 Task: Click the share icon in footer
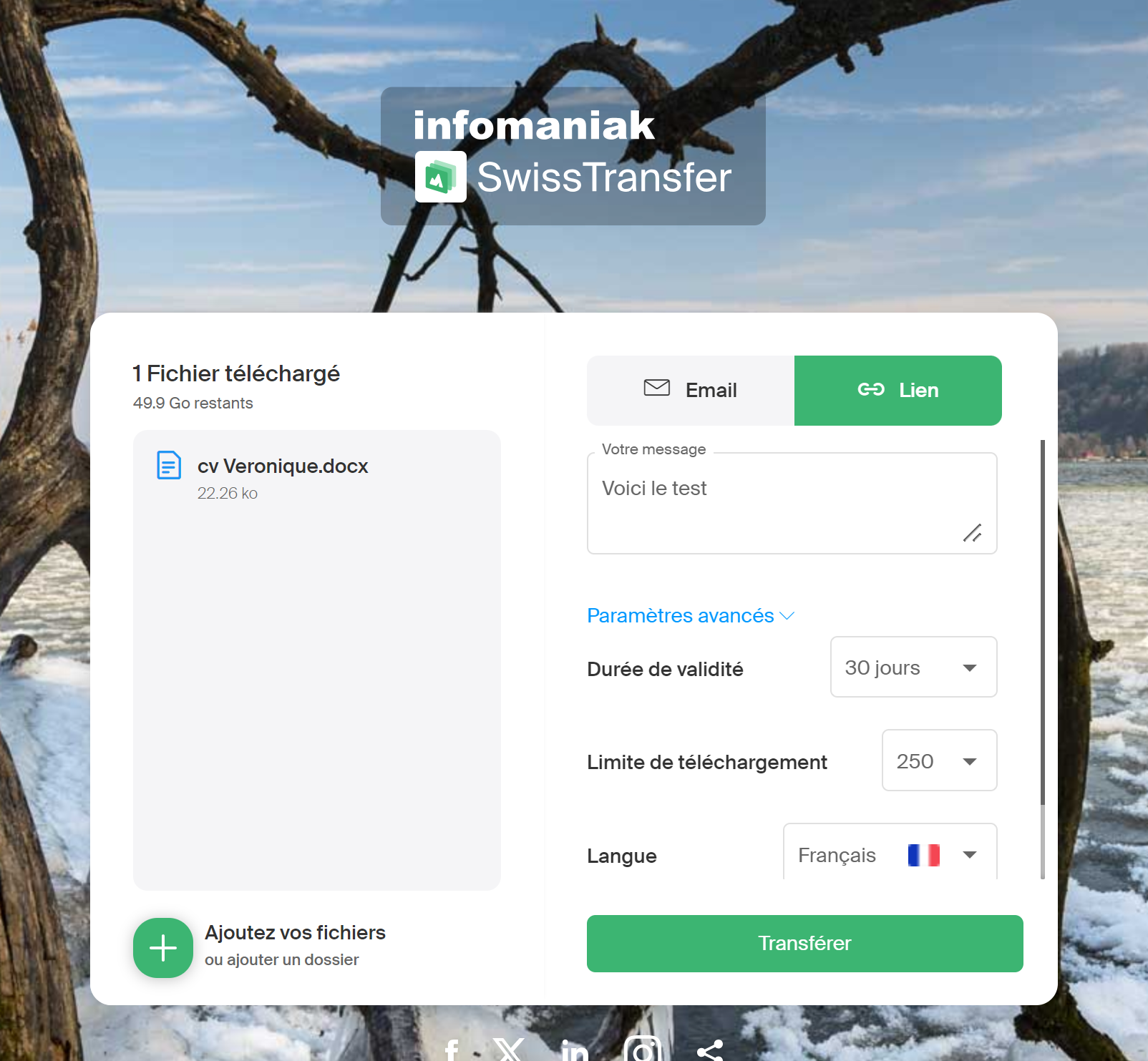tap(710, 1050)
